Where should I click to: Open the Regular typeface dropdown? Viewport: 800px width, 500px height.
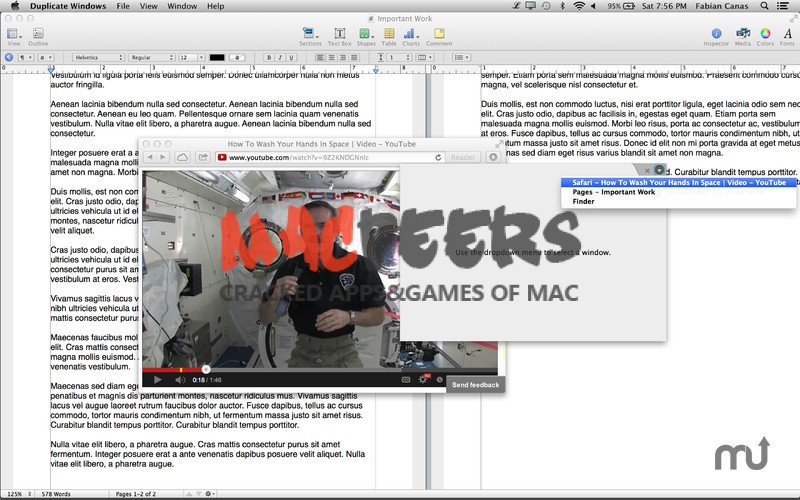point(152,58)
